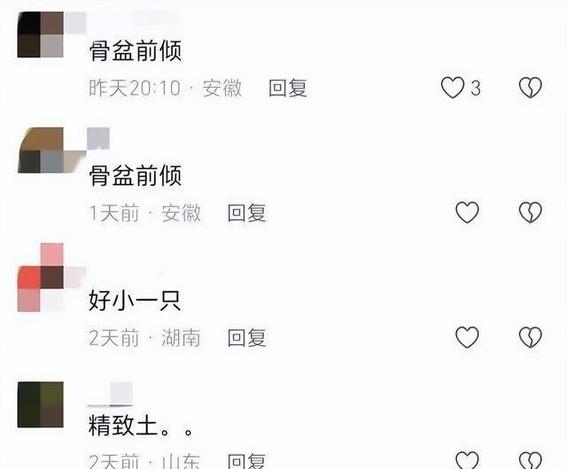Reply to the 1天前 安徽 comment

(247, 213)
